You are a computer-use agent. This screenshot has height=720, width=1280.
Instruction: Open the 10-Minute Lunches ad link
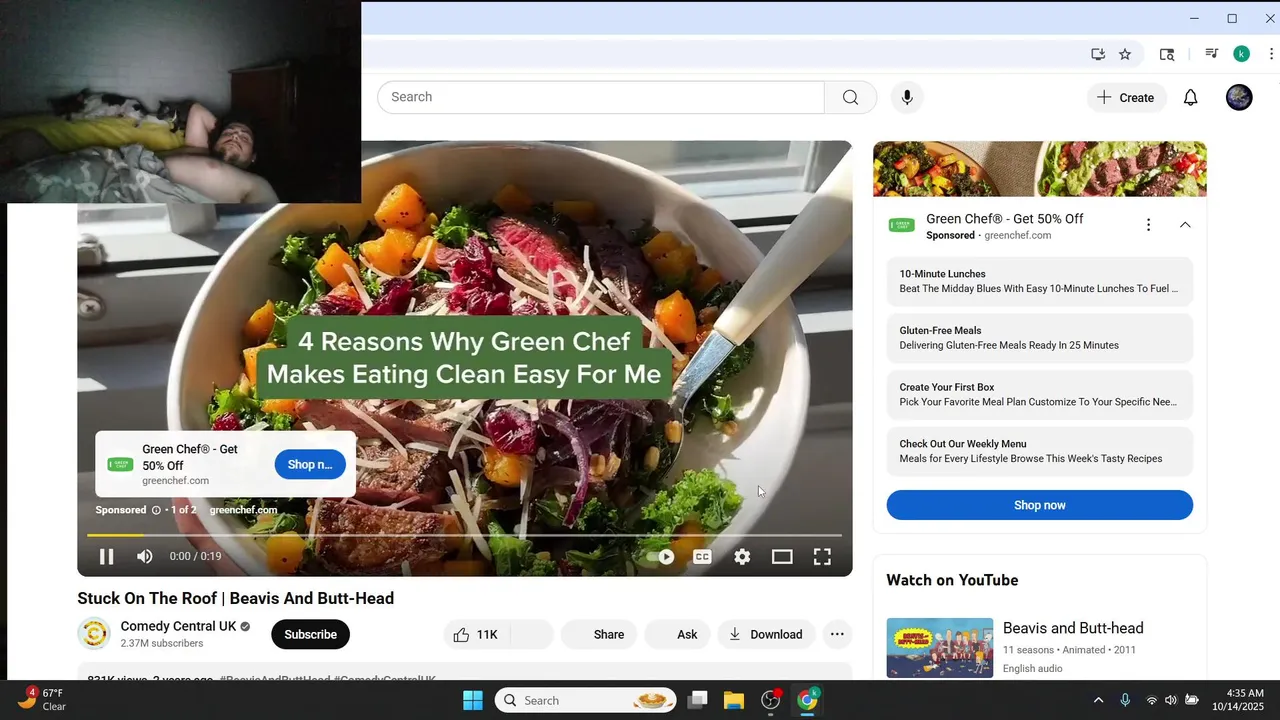(1040, 281)
